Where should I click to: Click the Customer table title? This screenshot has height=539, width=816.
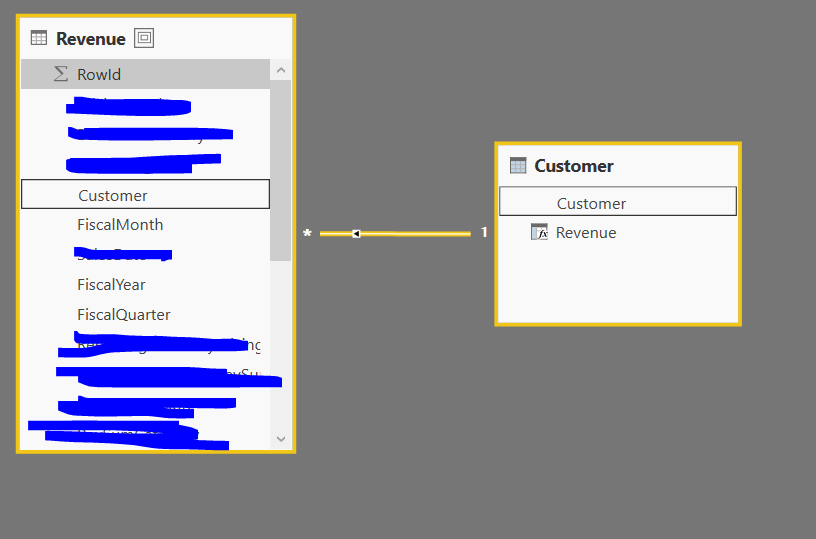[x=574, y=166]
